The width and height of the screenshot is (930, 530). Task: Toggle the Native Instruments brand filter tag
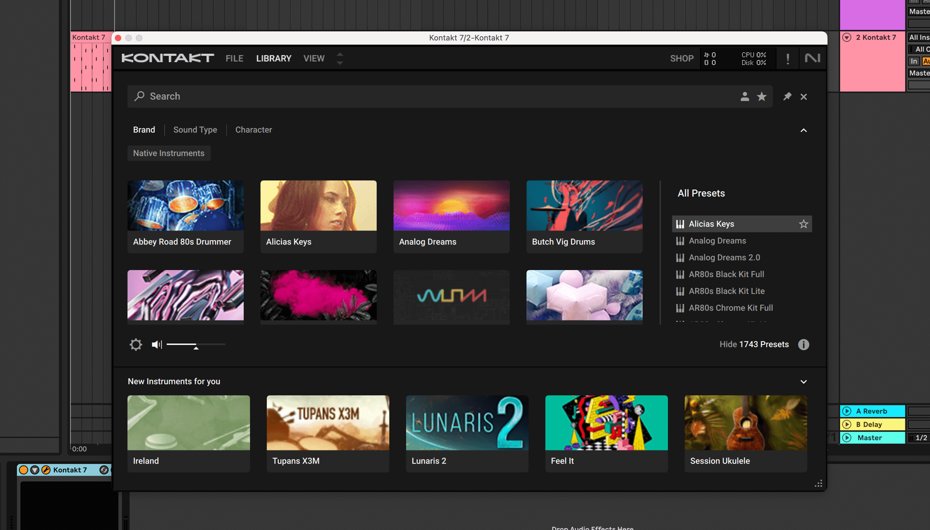click(169, 154)
